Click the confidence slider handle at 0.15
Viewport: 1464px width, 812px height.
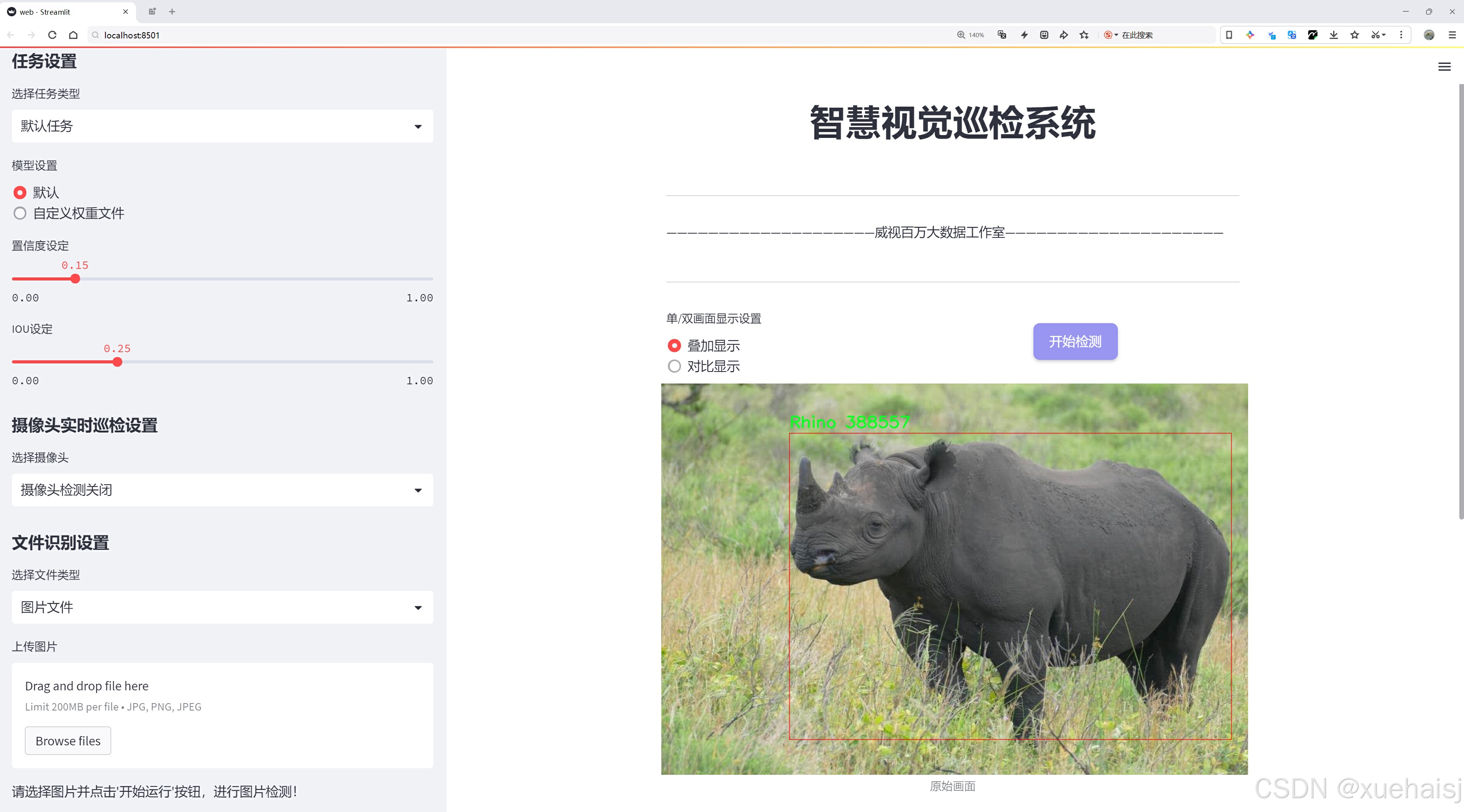(75, 279)
